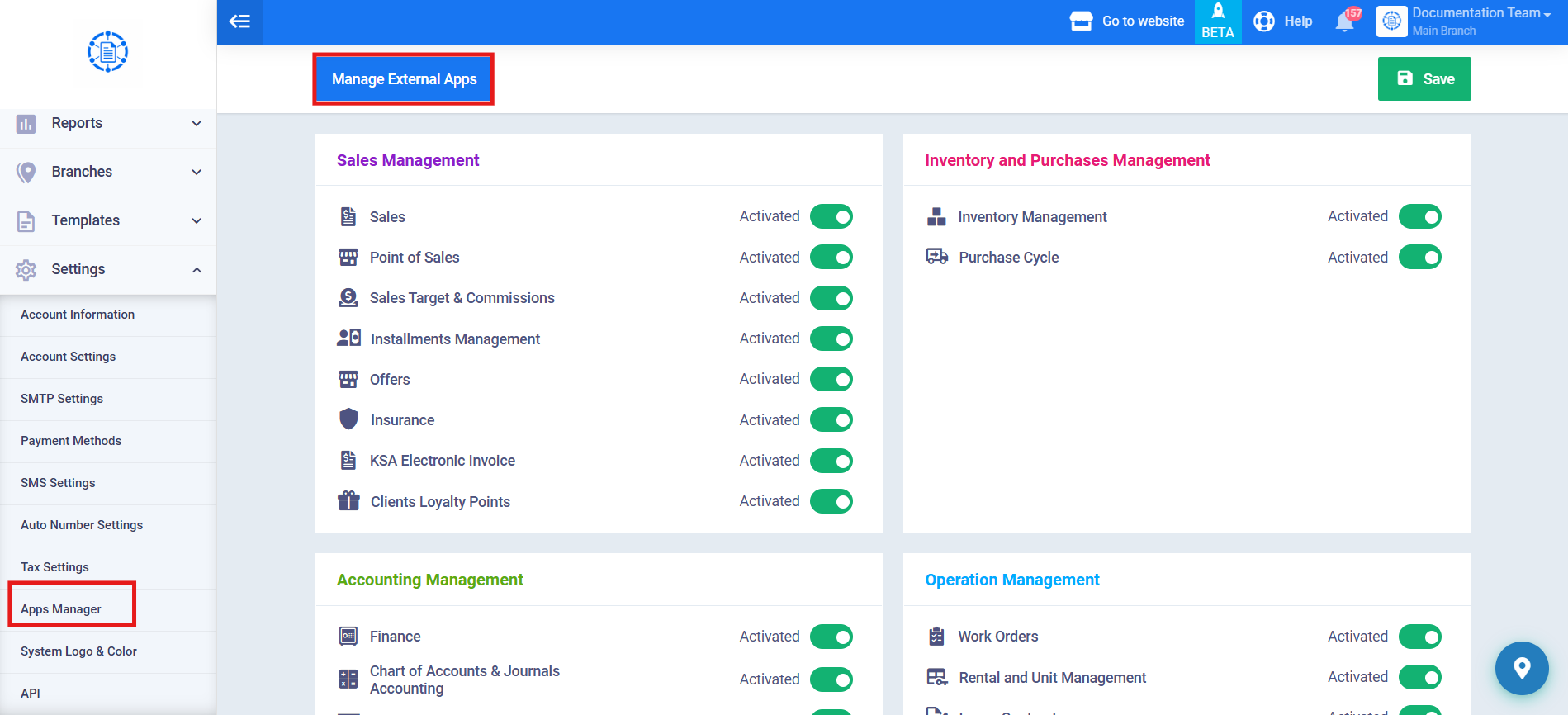
Task: Toggle Chart of Accounts & Journals switch
Action: click(x=831, y=679)
